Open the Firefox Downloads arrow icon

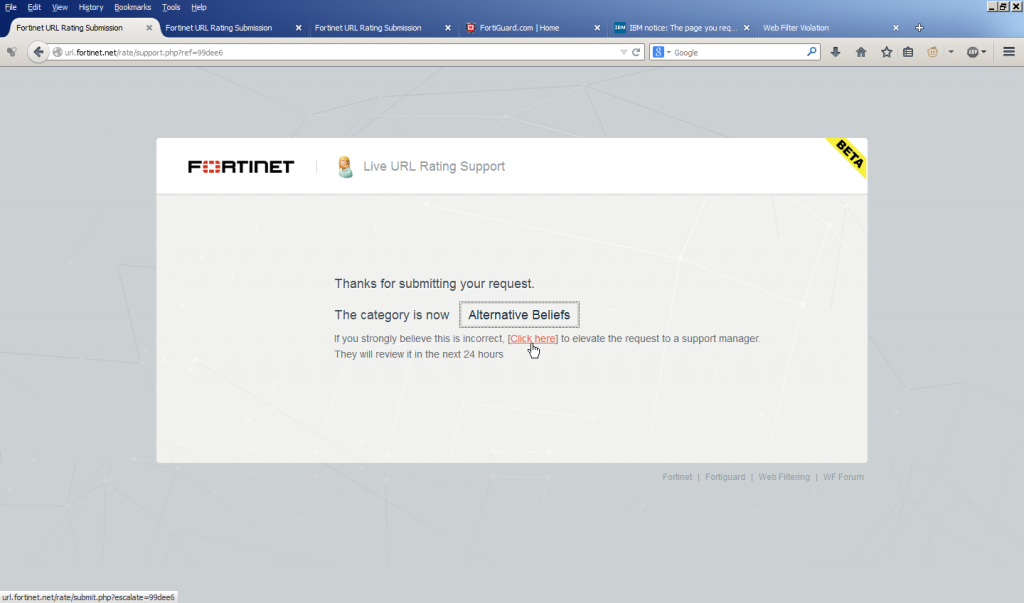pos(836,51)
